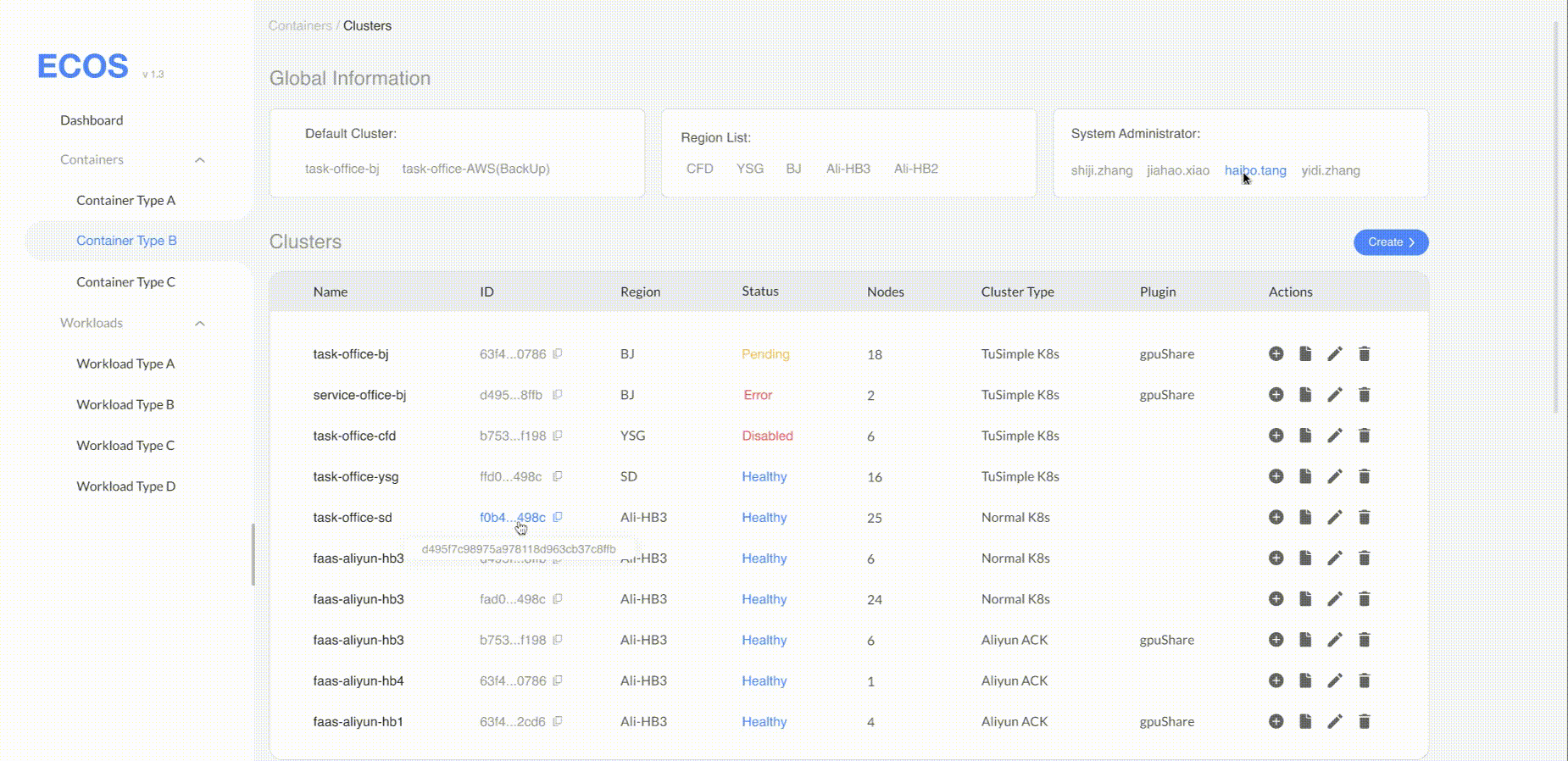
Task: View details document icon for service-office-bj
Action: click(1305, 394)
